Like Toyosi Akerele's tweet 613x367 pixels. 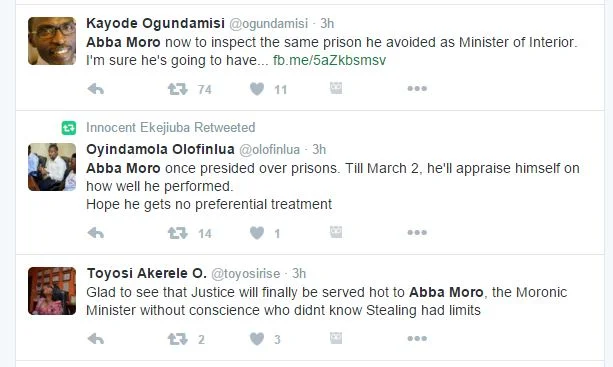pos(257,338)
